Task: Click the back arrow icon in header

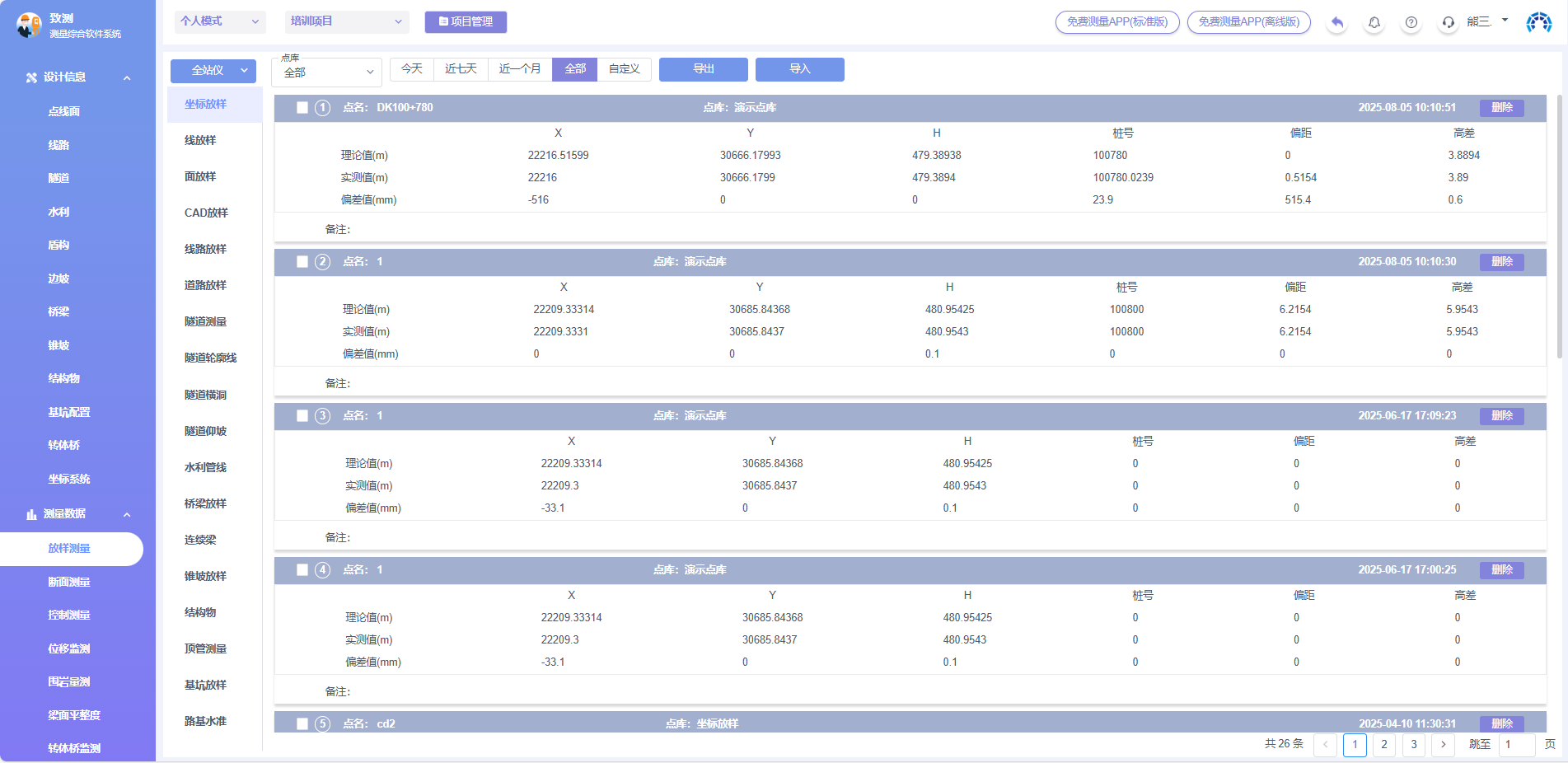Action: coord(1336,22)
